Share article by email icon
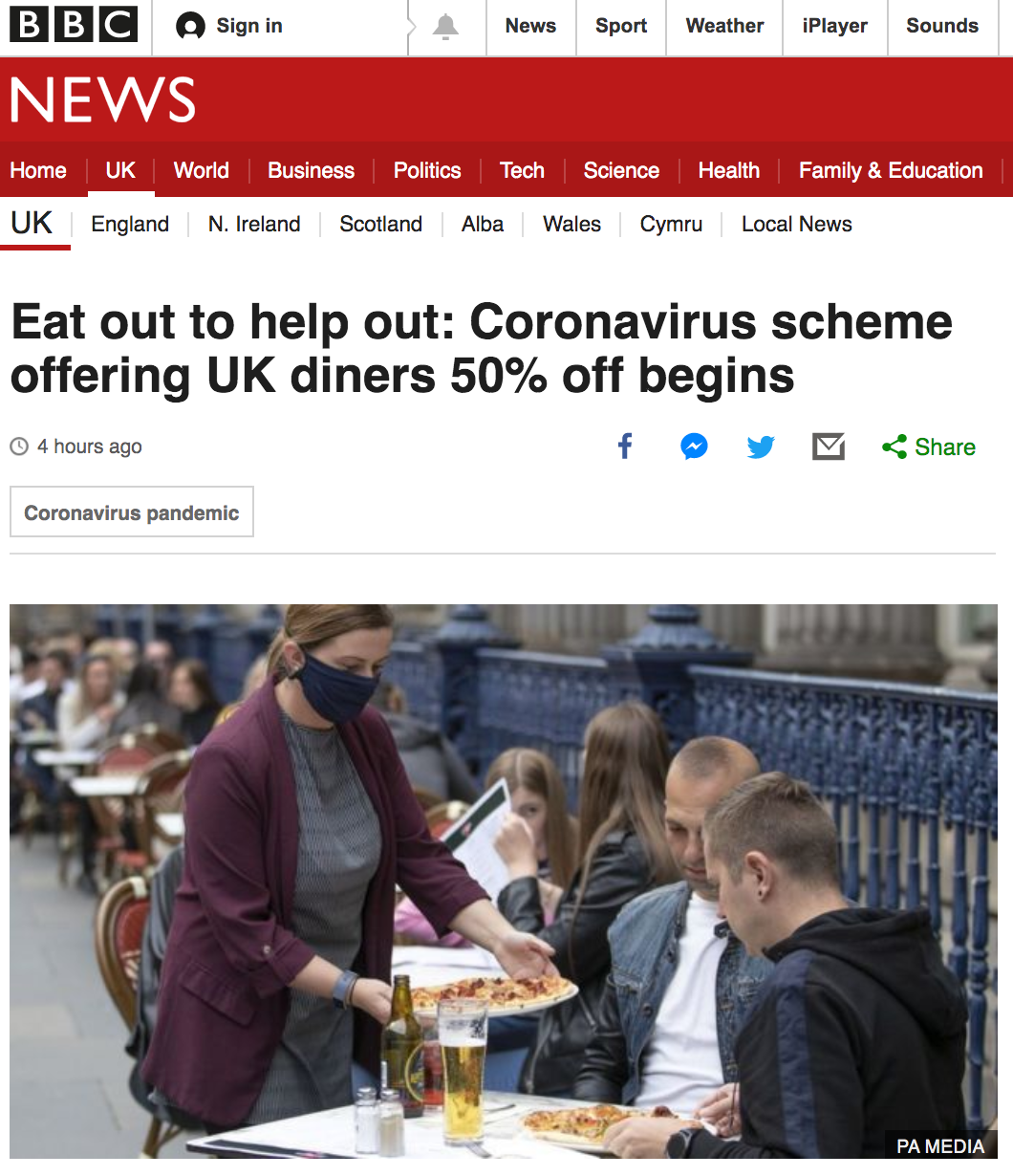 coord(829,446)
